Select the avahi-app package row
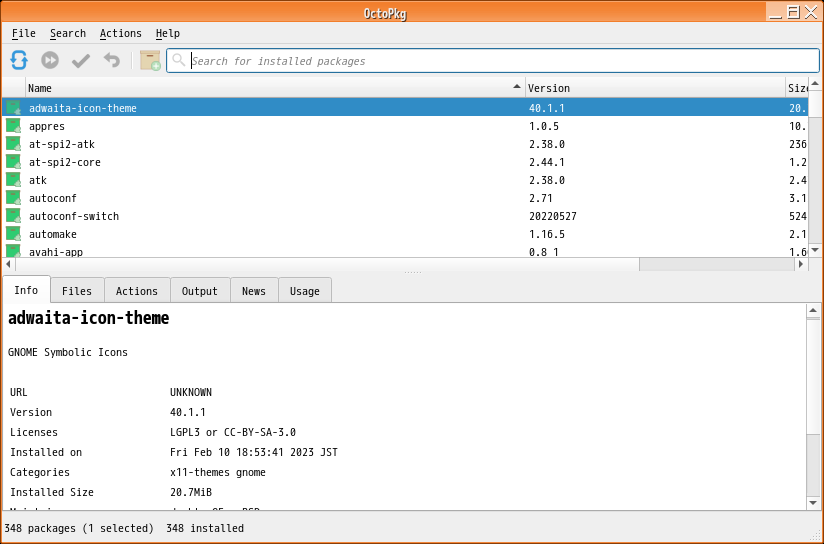The image size is (824, 544). (x=405, y=251)
